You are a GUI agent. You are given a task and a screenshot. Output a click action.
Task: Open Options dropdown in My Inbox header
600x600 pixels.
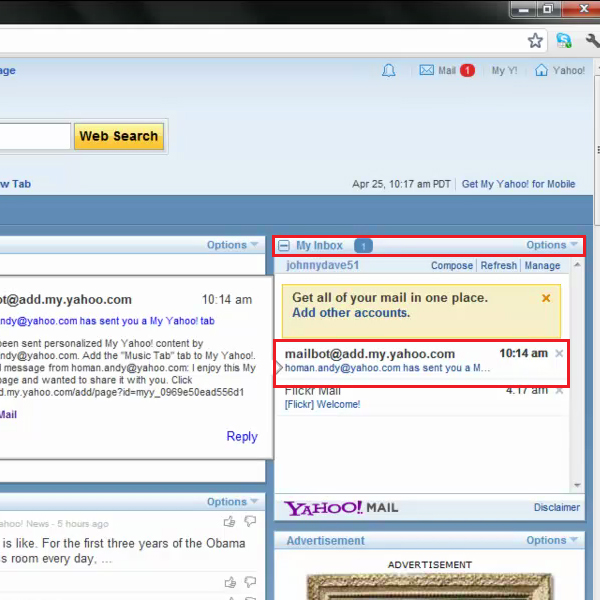551,245
